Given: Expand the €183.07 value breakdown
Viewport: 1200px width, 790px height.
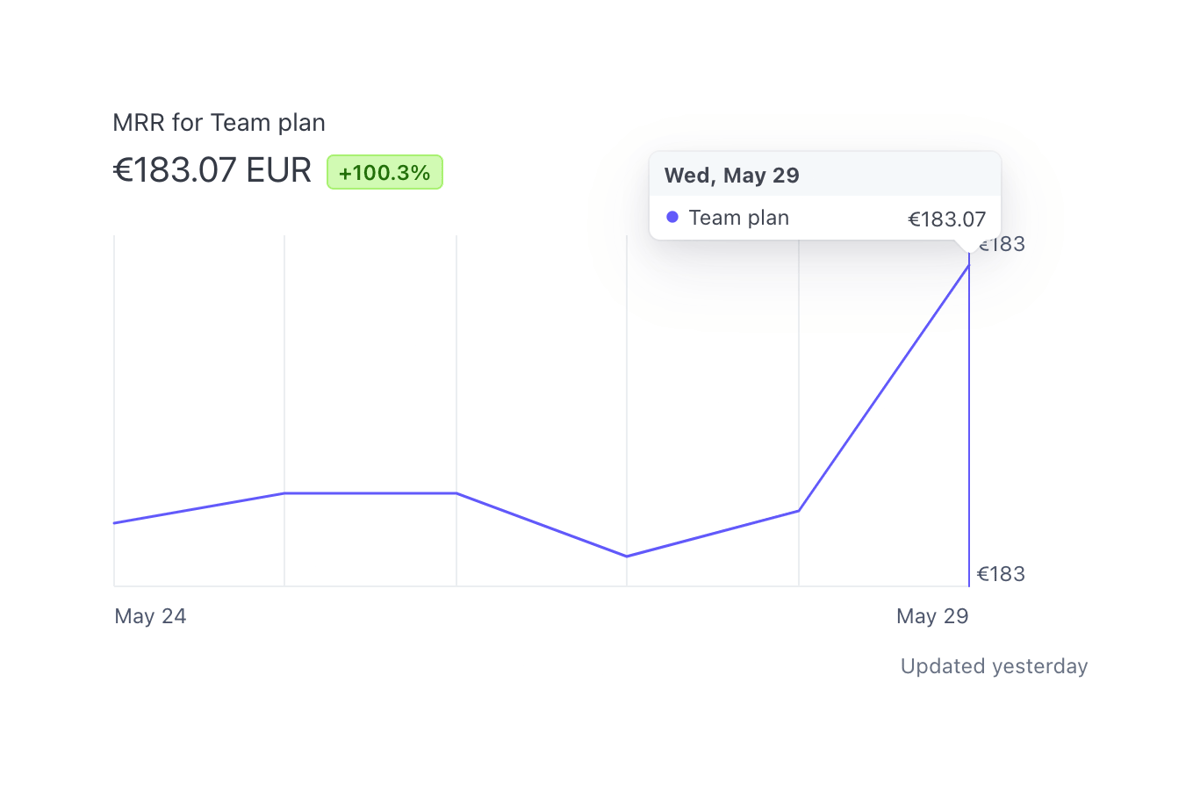Looking at the screenshot, I should [211, 170].
